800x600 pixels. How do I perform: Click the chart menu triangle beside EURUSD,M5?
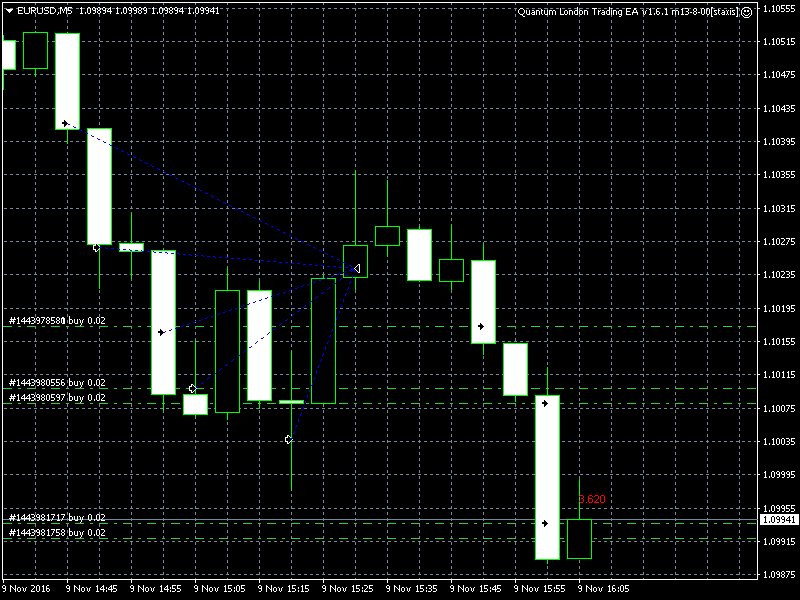(9, 11)
